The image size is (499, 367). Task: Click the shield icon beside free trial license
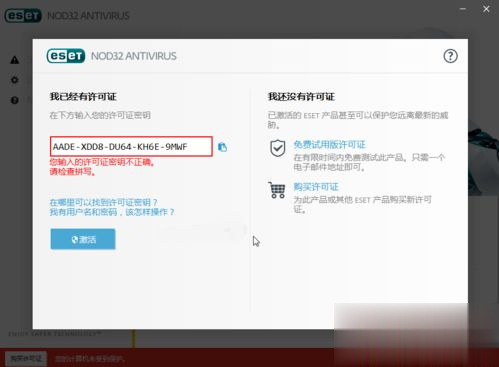(x=277, y=148)
